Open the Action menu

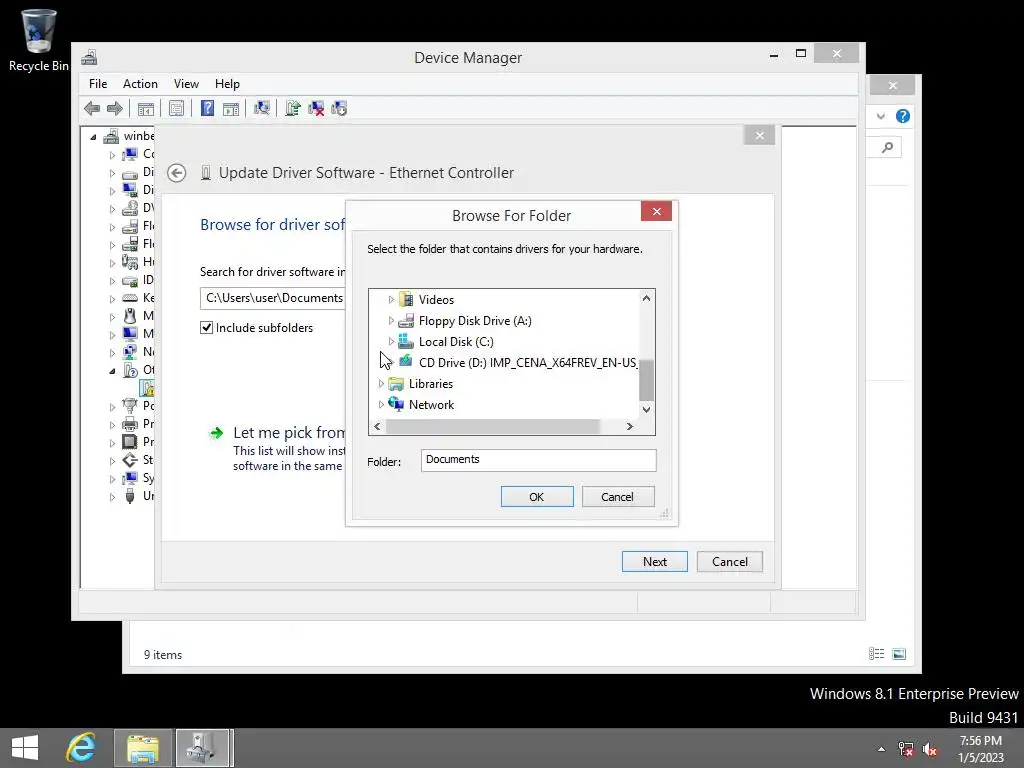(140, 84)
